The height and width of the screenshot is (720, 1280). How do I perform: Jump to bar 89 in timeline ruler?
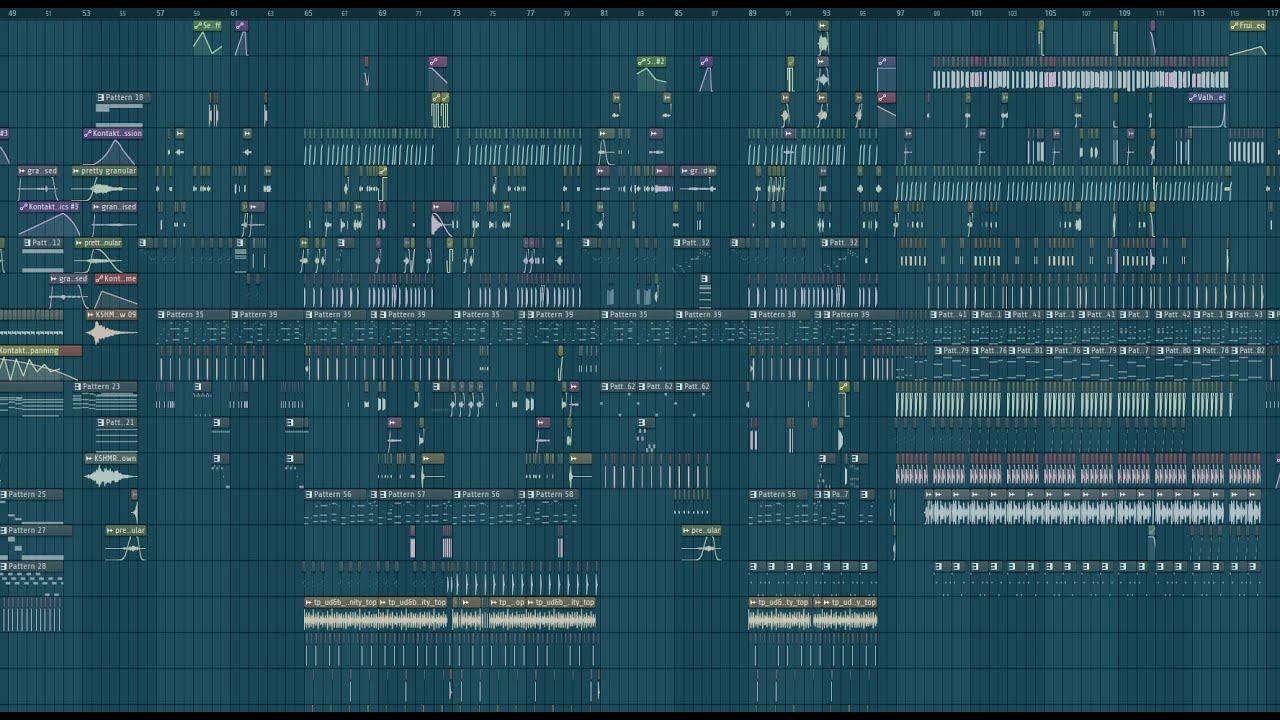pos(752,13)
